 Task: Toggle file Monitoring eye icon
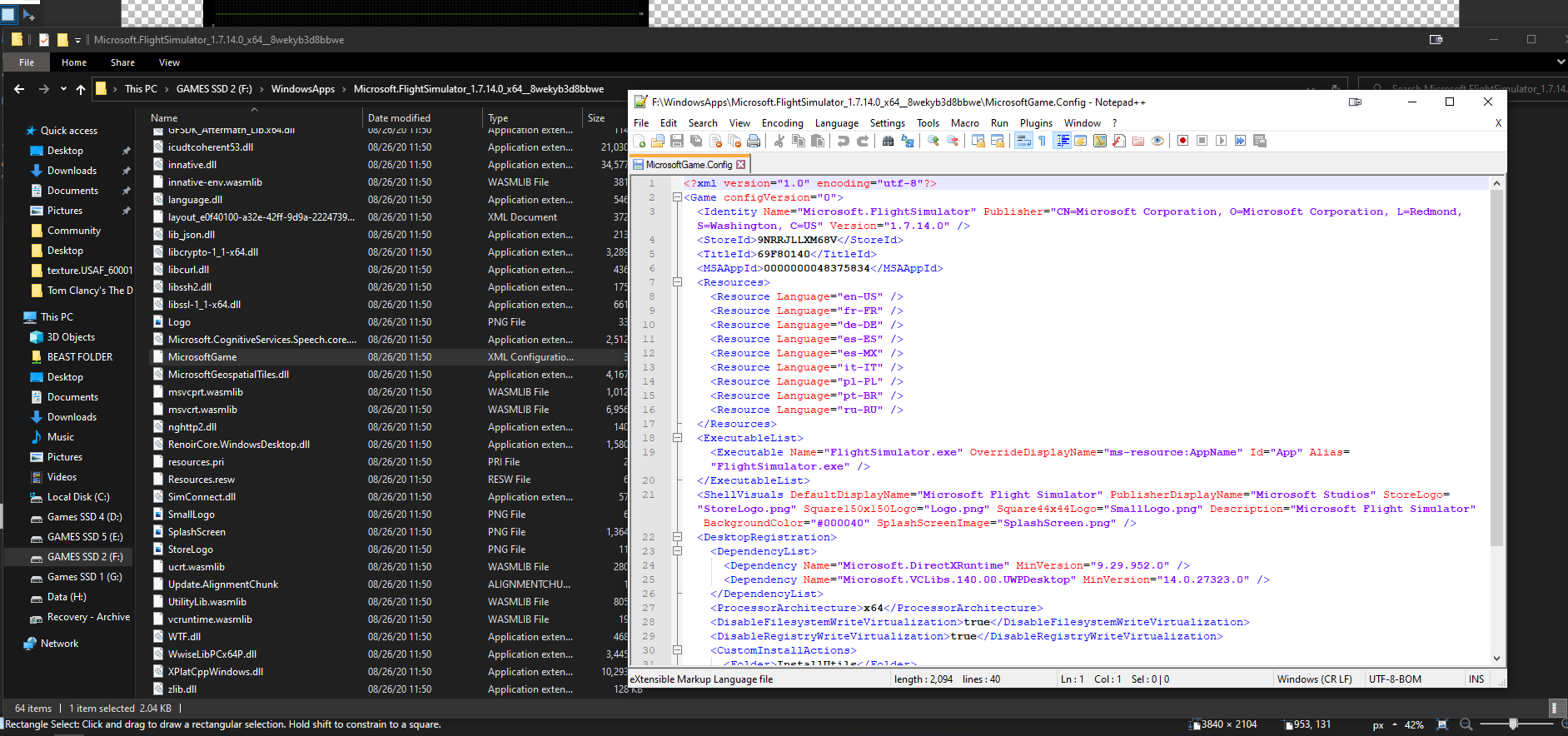(1157, 141)
